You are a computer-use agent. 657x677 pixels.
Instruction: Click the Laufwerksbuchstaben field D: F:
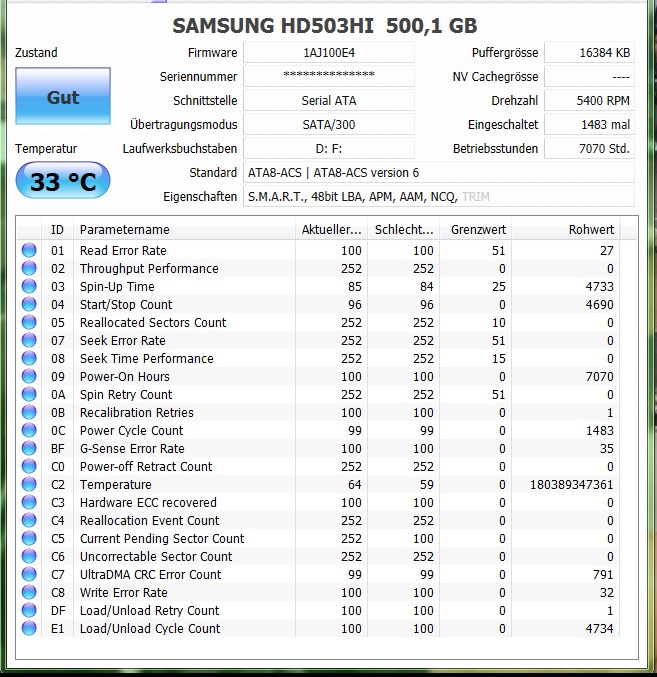click(329, 149)
